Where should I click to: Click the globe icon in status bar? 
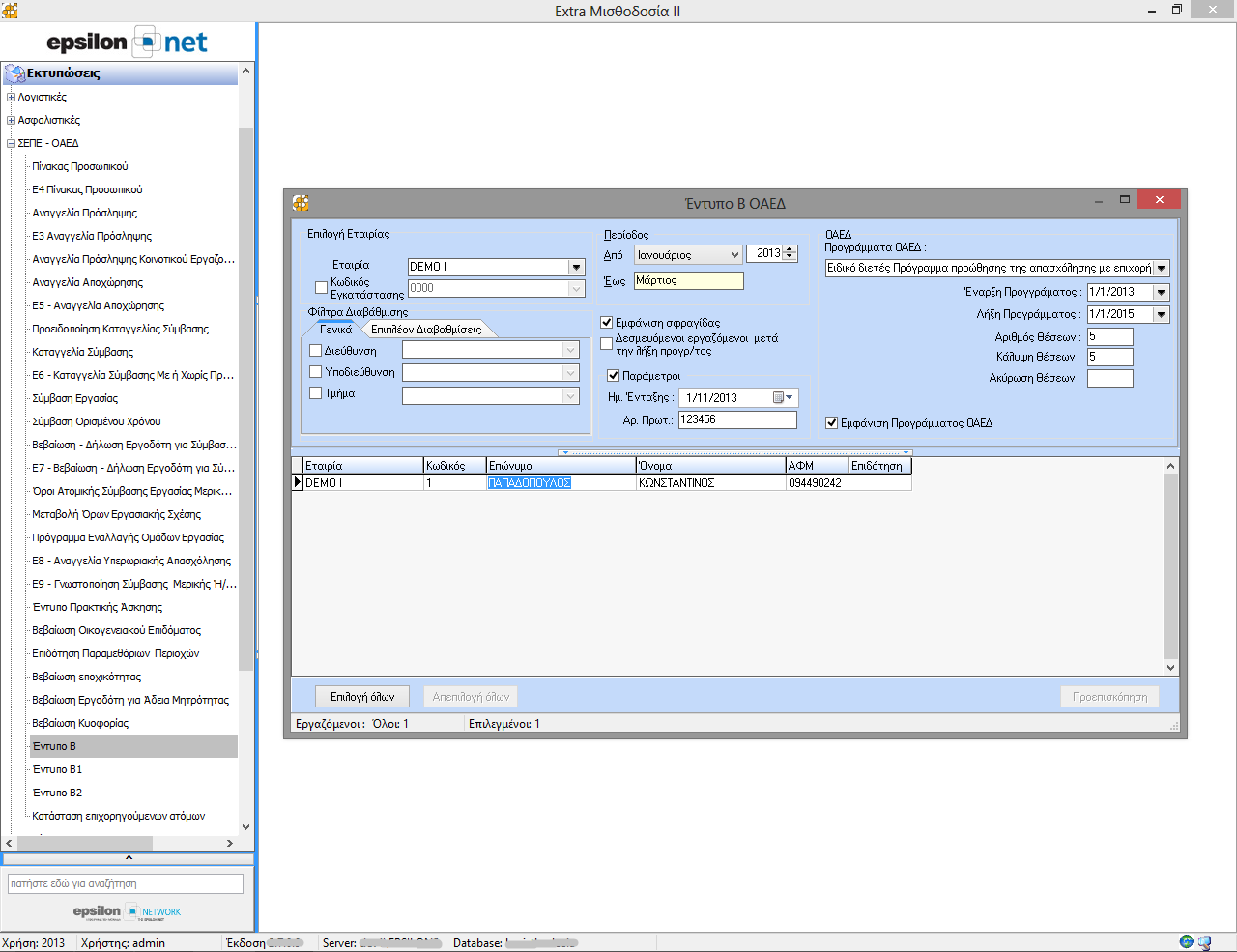point(1186,942)
